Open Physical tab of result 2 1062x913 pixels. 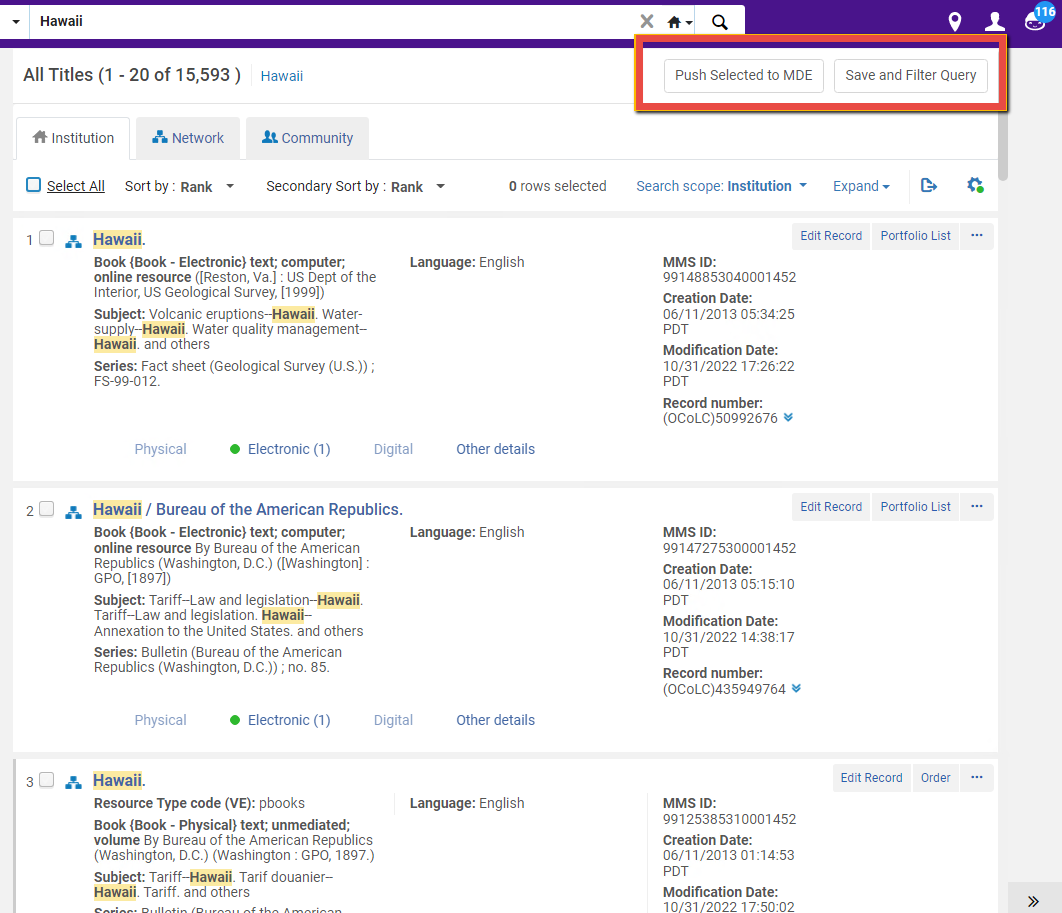[x=161, y=721]
